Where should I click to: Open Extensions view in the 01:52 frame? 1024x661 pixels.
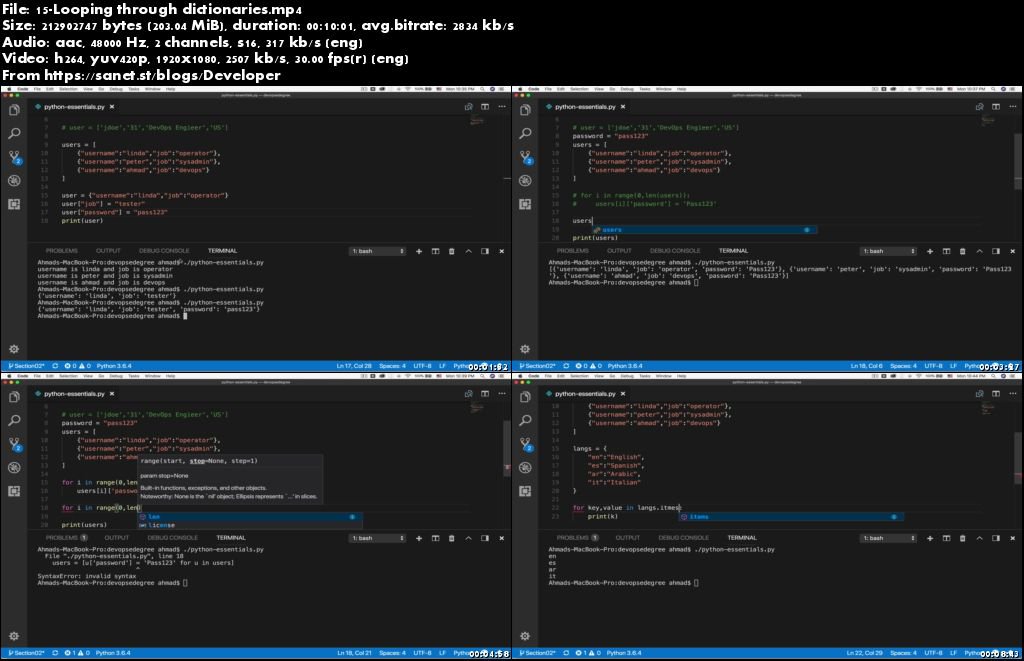pos(14,204)
